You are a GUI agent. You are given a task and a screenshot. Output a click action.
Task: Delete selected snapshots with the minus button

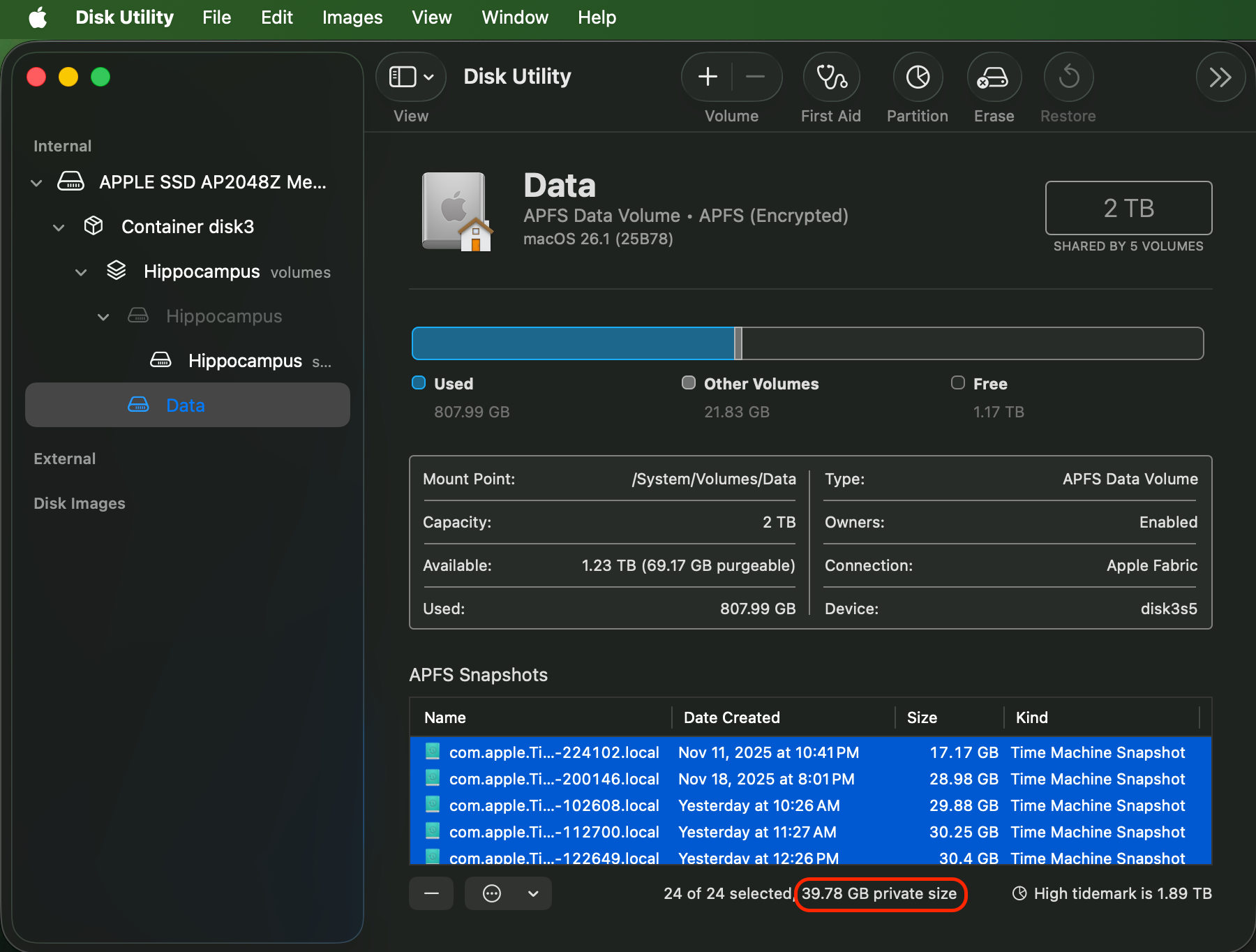click(431, 893)
